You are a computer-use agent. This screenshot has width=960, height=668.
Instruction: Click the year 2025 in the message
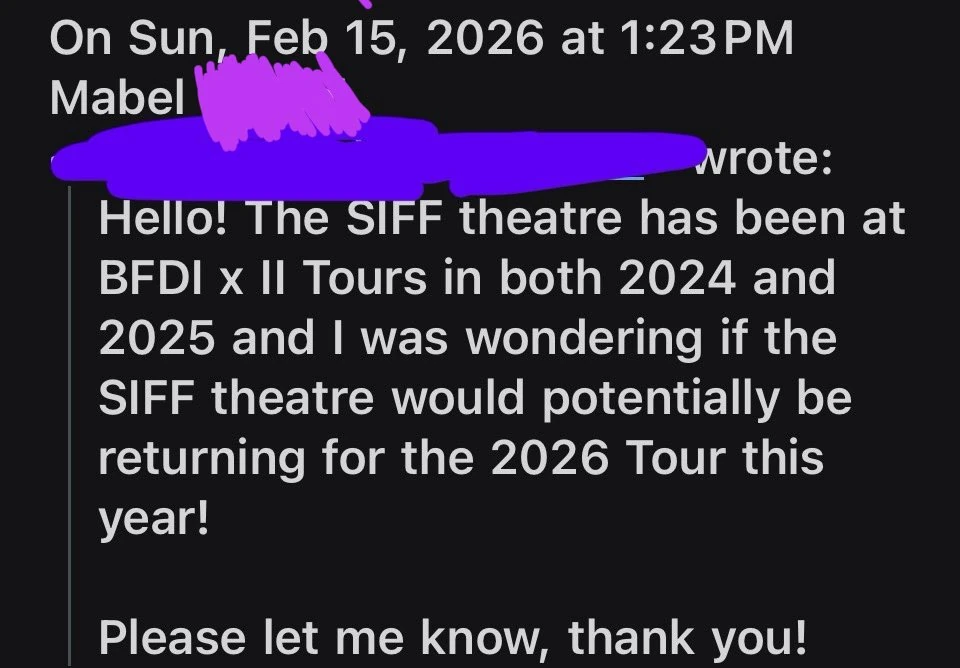tap(158, 338)
